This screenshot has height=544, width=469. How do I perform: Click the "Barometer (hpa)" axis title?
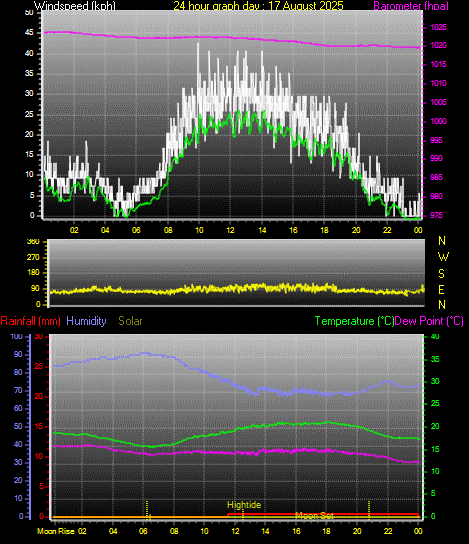click(x=411, y=6)
